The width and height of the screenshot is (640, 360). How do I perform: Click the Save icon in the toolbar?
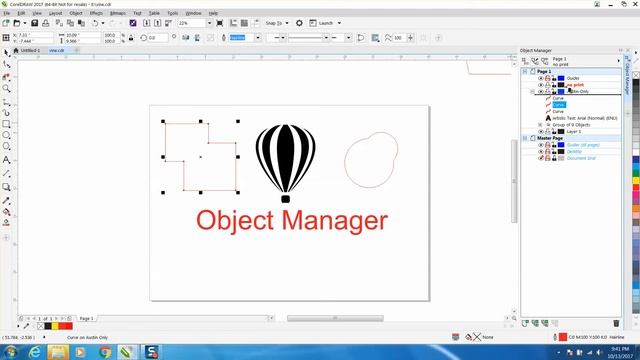click(x=35, y=23)
